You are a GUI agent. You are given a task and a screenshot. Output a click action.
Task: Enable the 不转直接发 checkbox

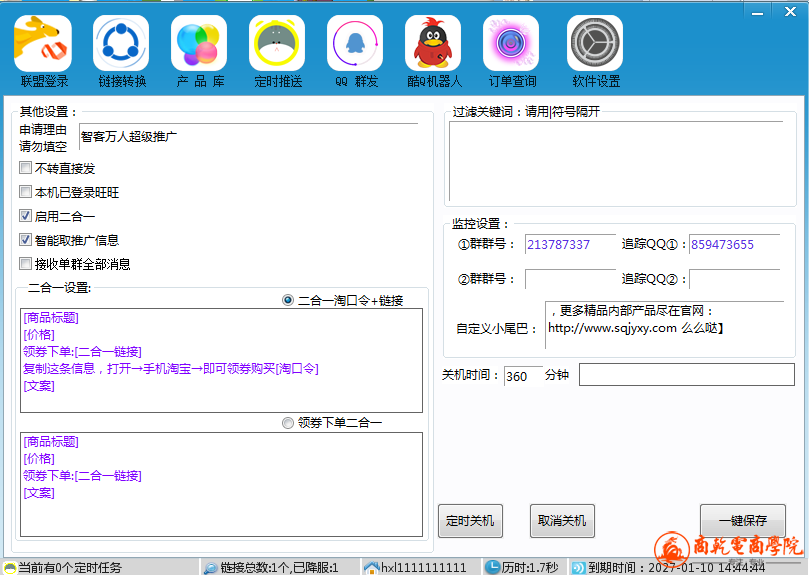point(26,168)
